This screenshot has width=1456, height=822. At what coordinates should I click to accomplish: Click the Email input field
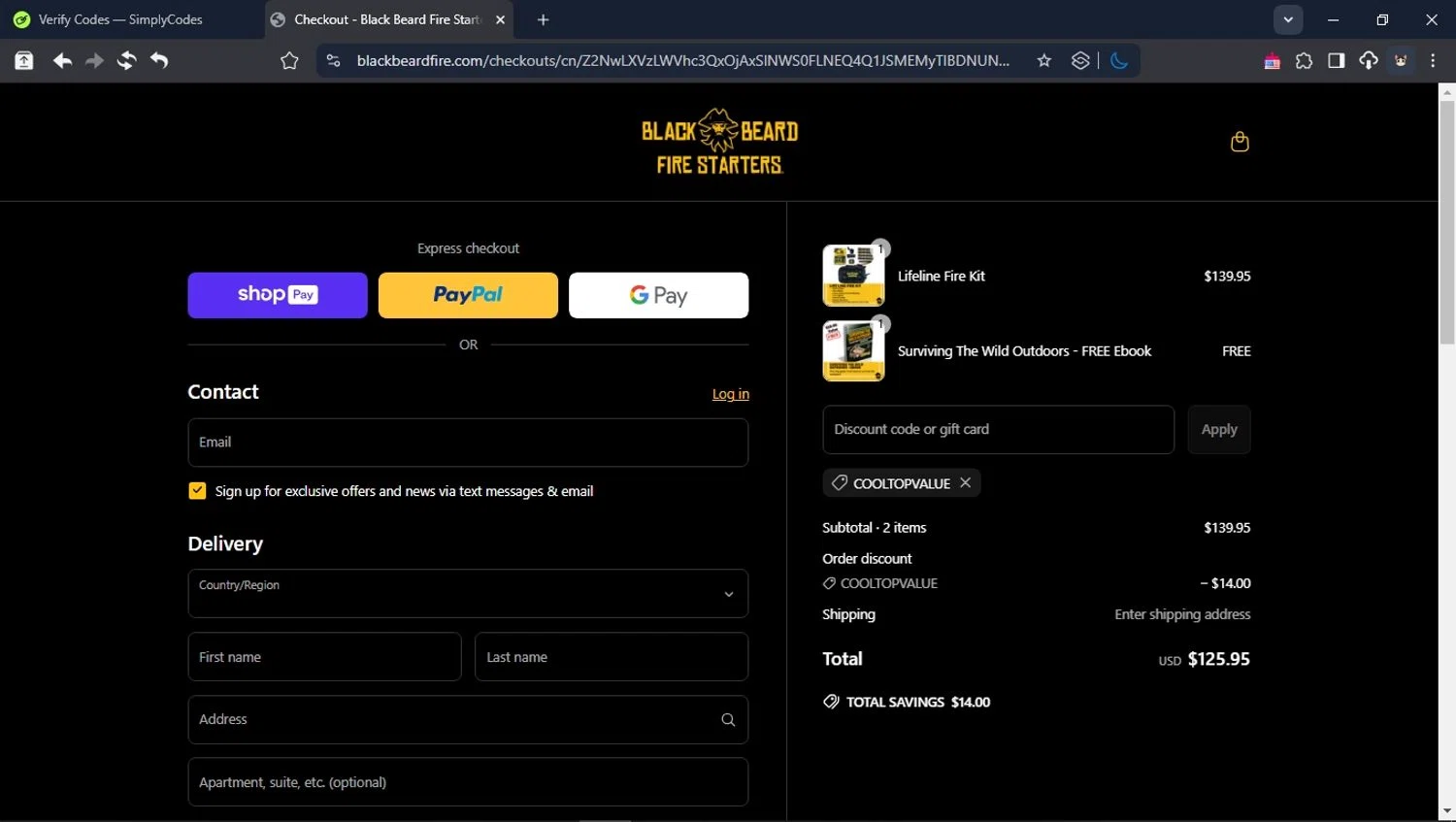pos(468,443)
